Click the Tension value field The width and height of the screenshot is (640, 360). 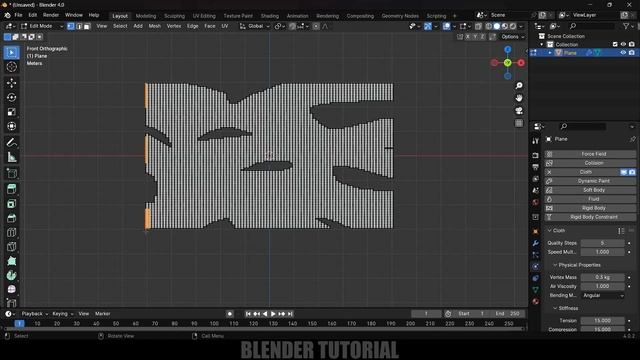[603, 321]
